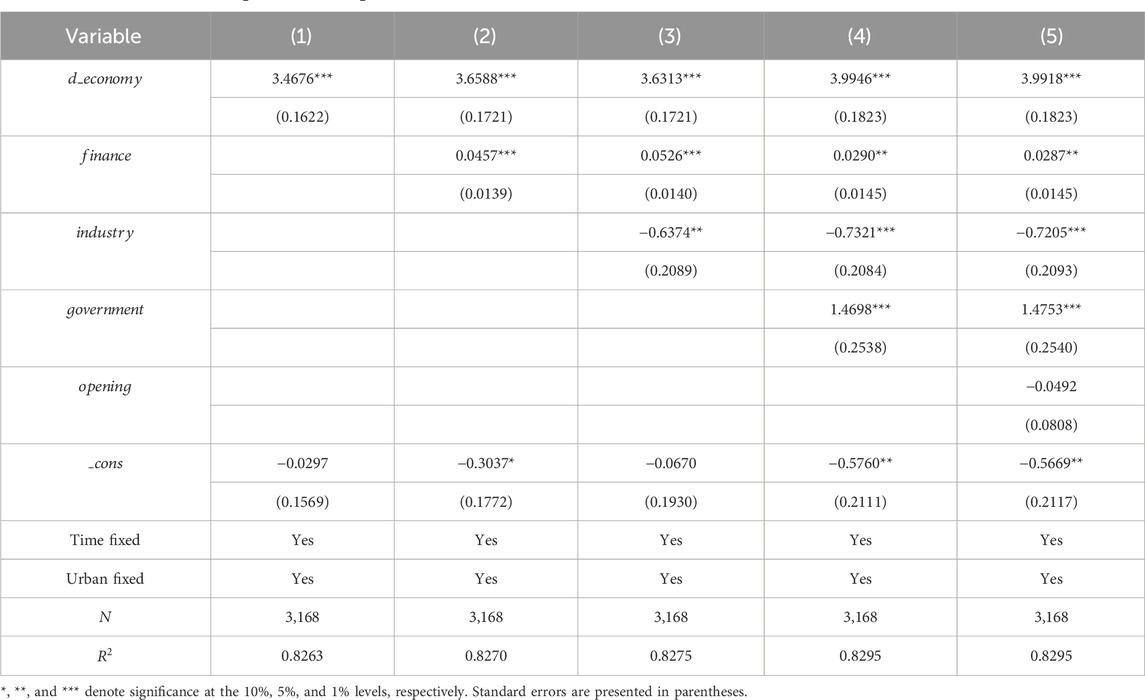Viewport: 1145px width, 700px height.
Task: Select column header (1)
Action: [301, 37]
